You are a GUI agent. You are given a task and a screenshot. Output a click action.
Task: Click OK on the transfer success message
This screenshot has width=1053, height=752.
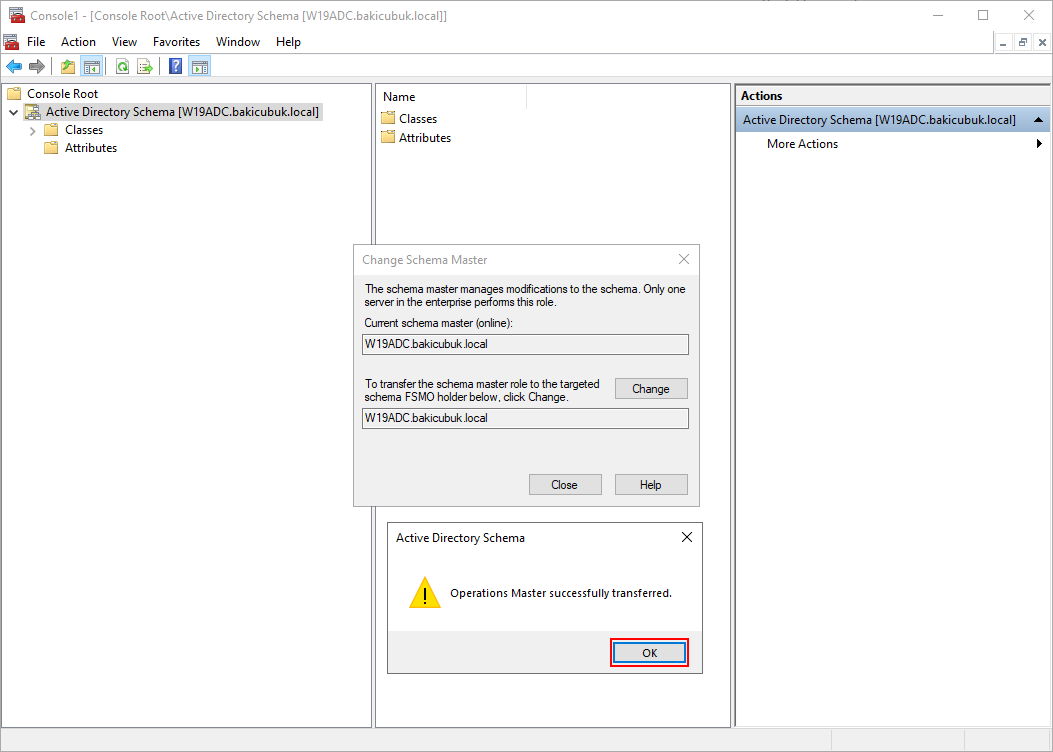[x=649, y=653]
